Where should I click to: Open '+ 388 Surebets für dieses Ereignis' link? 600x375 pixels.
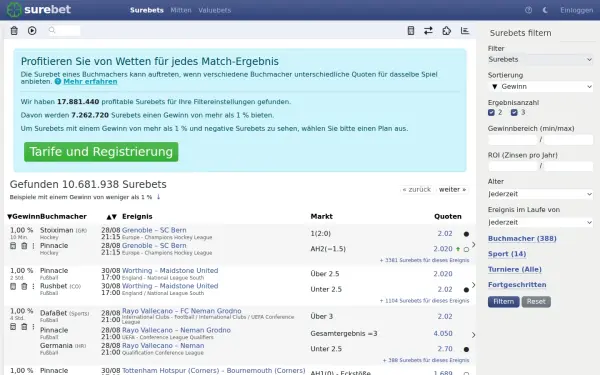click(x=426, y=360)
